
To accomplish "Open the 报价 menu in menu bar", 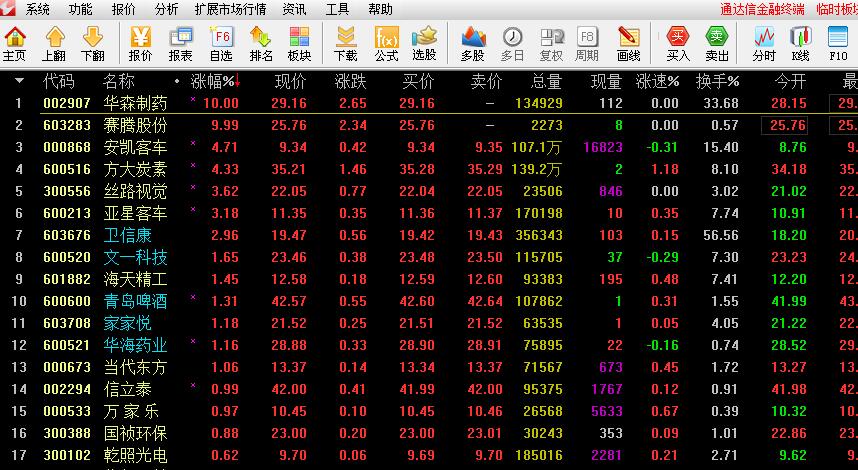I will click(x=123, y=9).
